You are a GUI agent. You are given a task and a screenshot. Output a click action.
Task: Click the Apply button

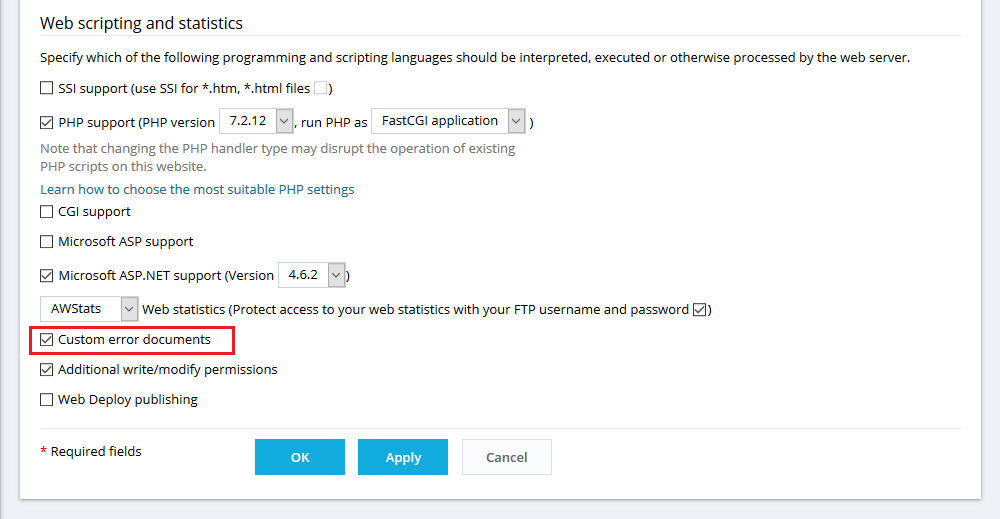[x=403, y=457]
